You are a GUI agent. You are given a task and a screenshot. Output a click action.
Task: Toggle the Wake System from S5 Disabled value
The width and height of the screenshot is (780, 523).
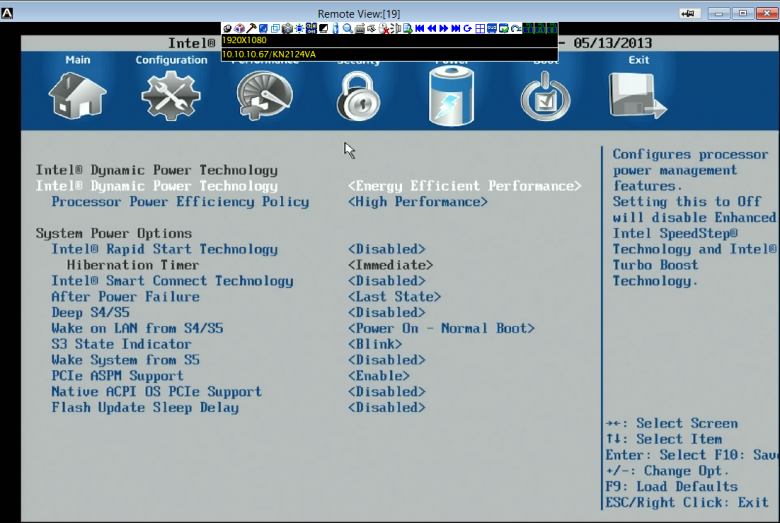(x=387, y=360)
